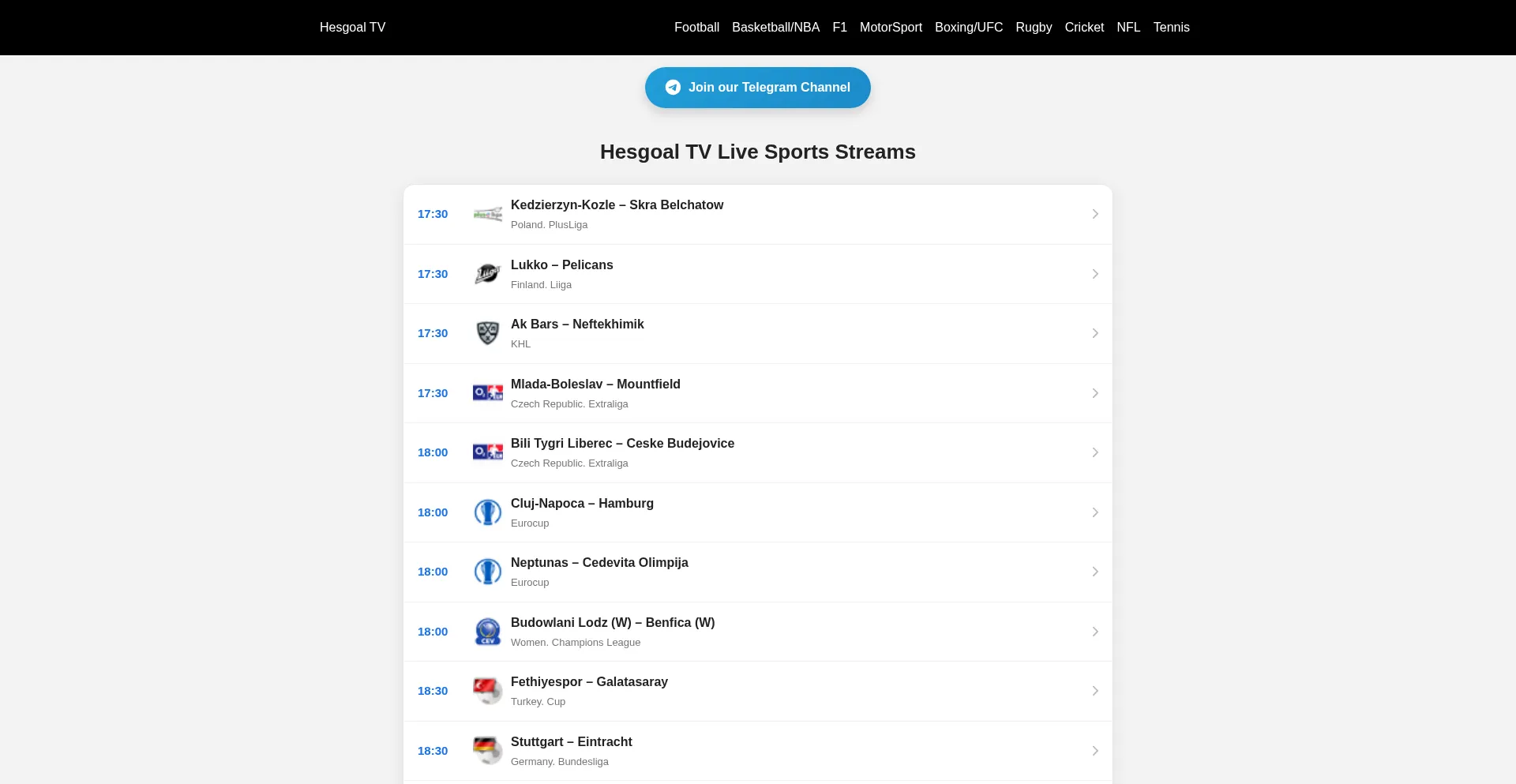Screen dimensions: 1516x784
Task: Go to the Tennis section
Action: click(x=1171, y=27)
